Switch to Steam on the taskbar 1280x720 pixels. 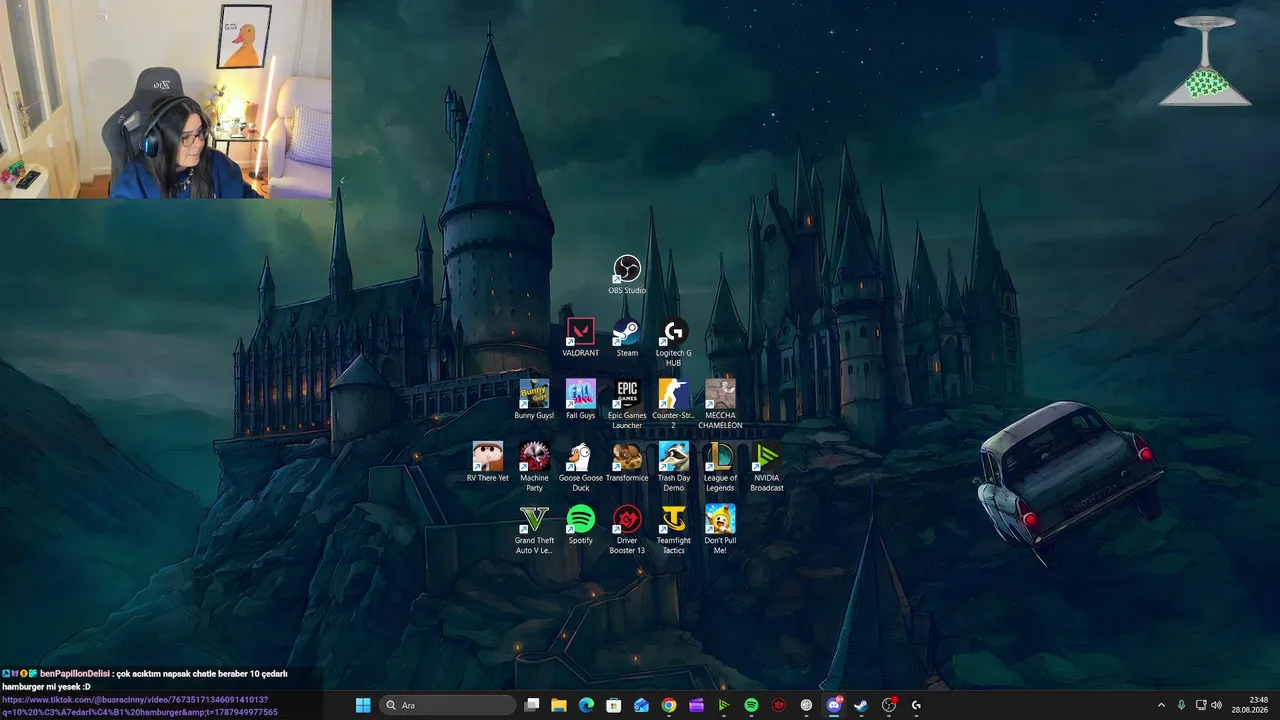click(x=861, y=705)
